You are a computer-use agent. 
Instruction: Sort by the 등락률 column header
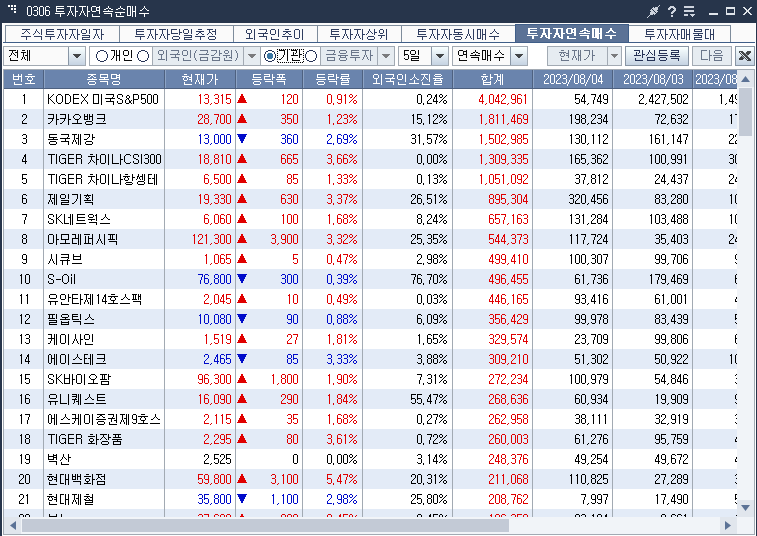(332, 79)
